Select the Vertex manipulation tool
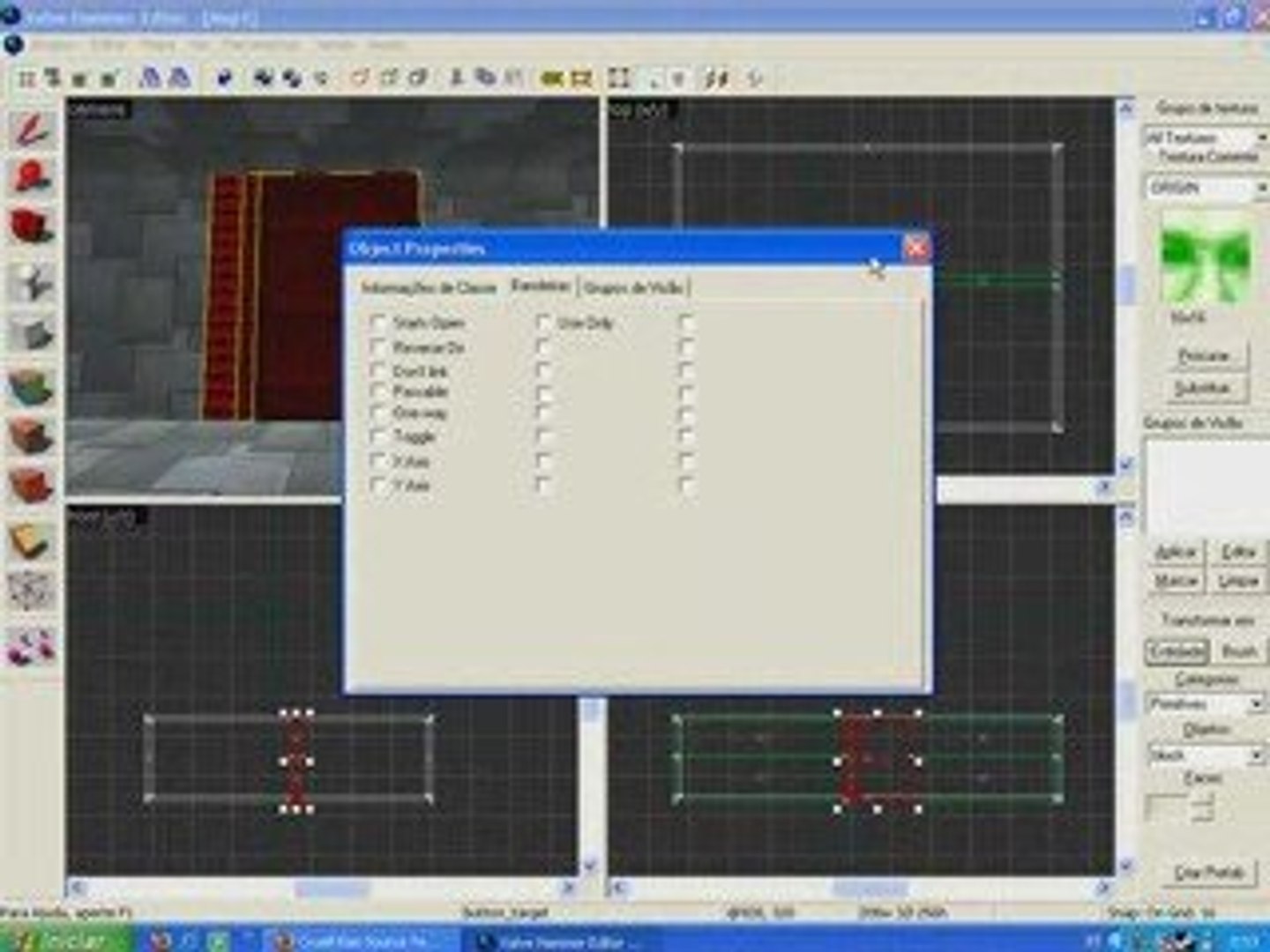This screenshot has width=1270, height=952. (x=33, y=591)
